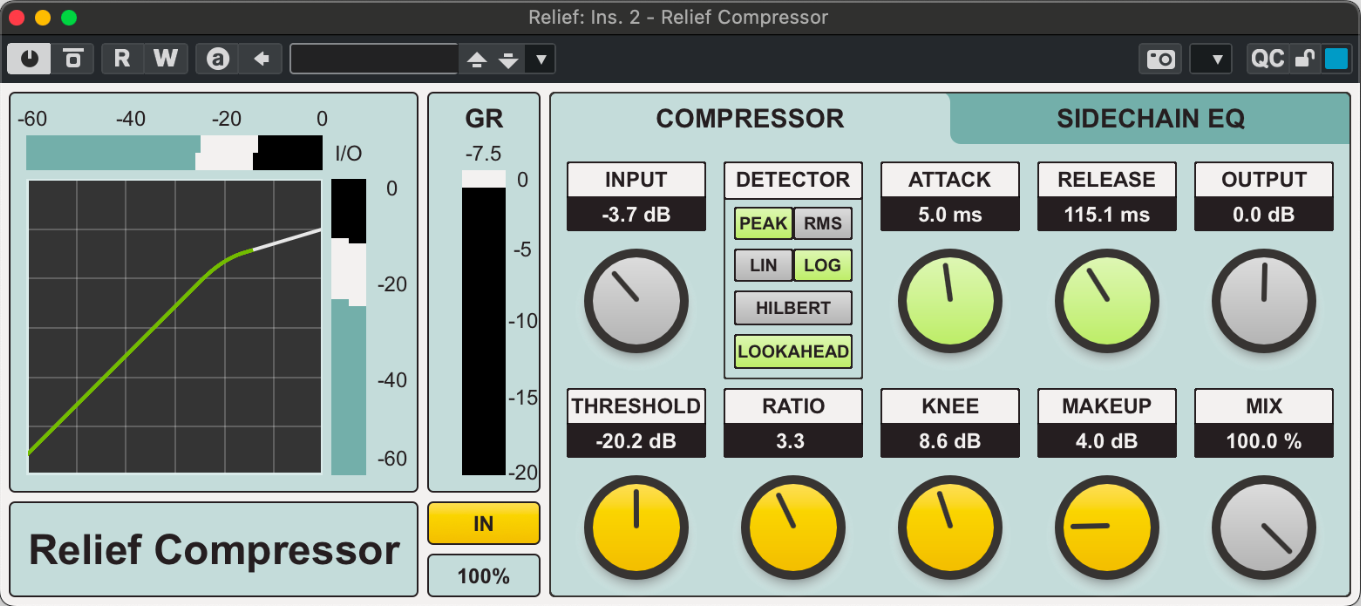The image size is (1361, 606).
Task: Toggle the HILBERT detector button
Action: click(x=793, y=308)
